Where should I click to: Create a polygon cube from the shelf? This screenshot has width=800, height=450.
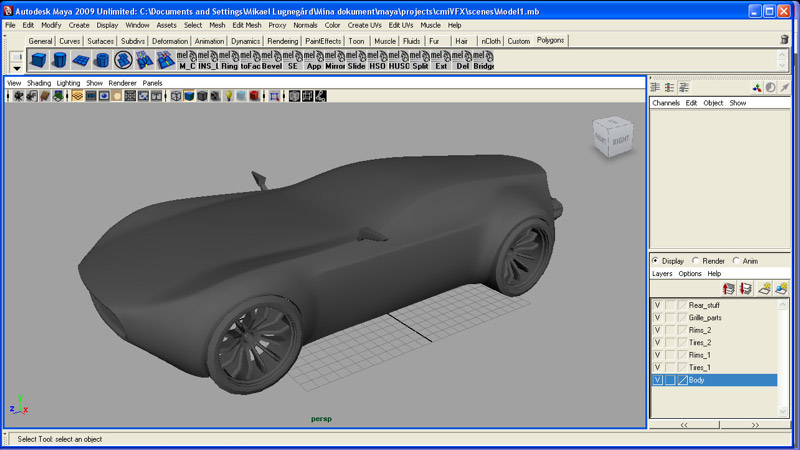(38, 60)
